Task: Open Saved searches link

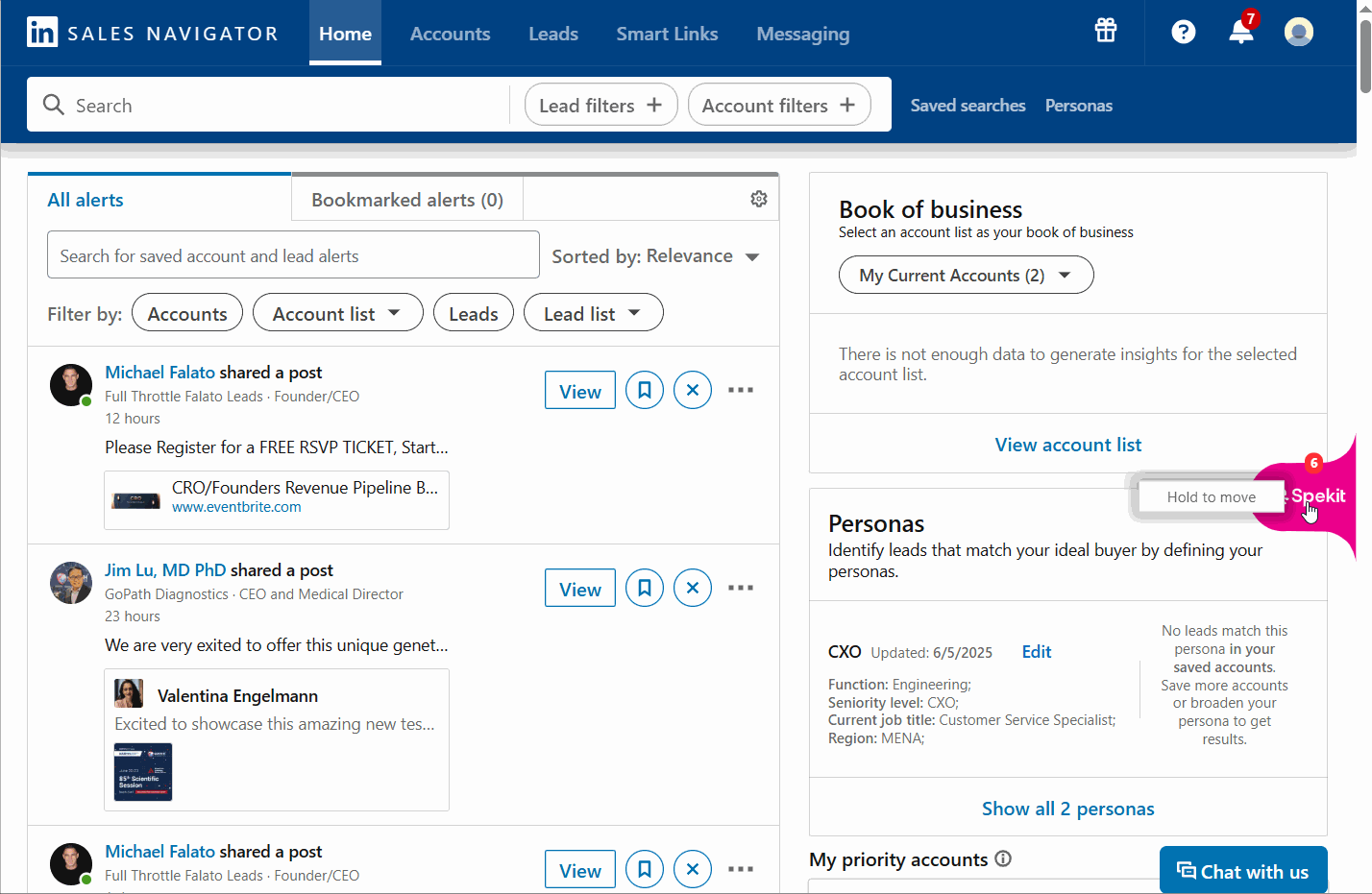Action: pyautogui.click(x=968, y=105)
